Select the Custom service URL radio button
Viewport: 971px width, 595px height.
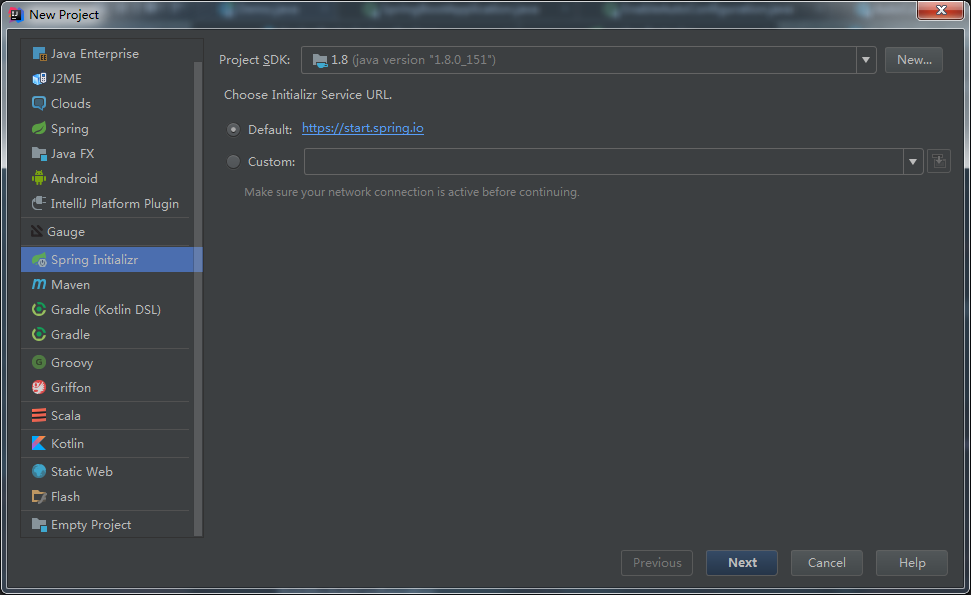233,162
